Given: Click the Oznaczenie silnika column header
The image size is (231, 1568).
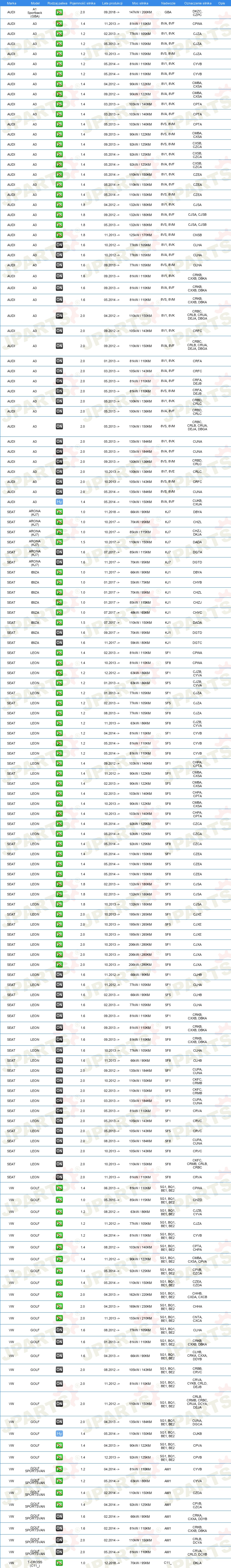Looking at the screenshot, I should 198,3.
